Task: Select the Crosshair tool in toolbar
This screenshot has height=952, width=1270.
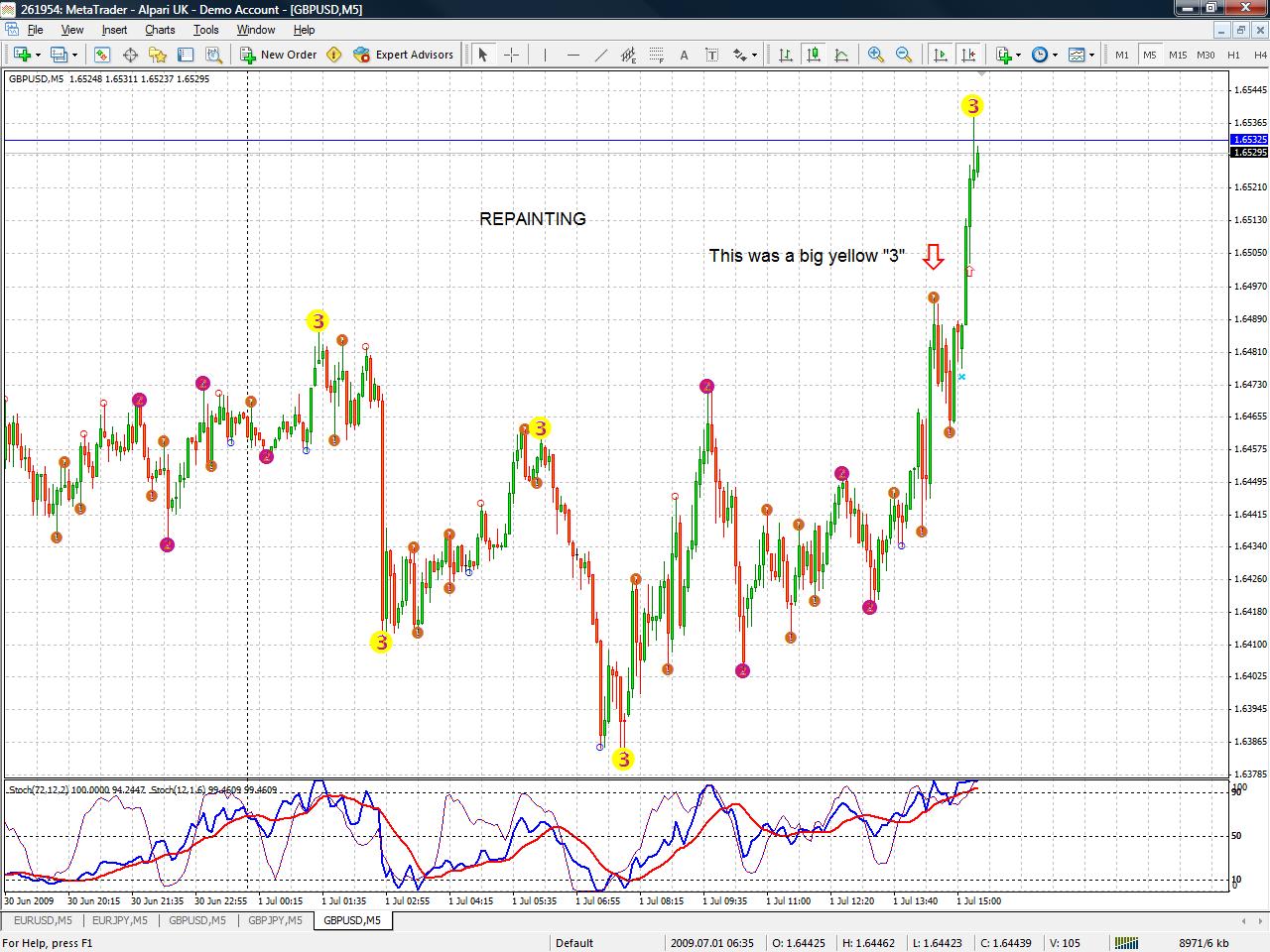Action: [512, 55]
